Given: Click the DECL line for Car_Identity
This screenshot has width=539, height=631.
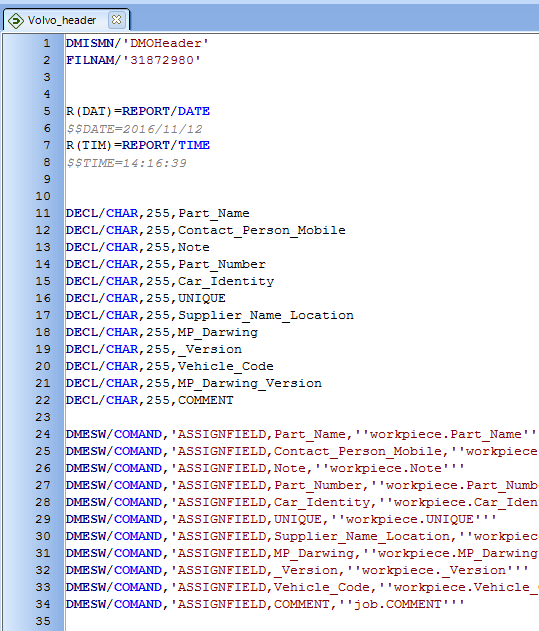Looking at the screenshot, I should [x=170, y=281].
